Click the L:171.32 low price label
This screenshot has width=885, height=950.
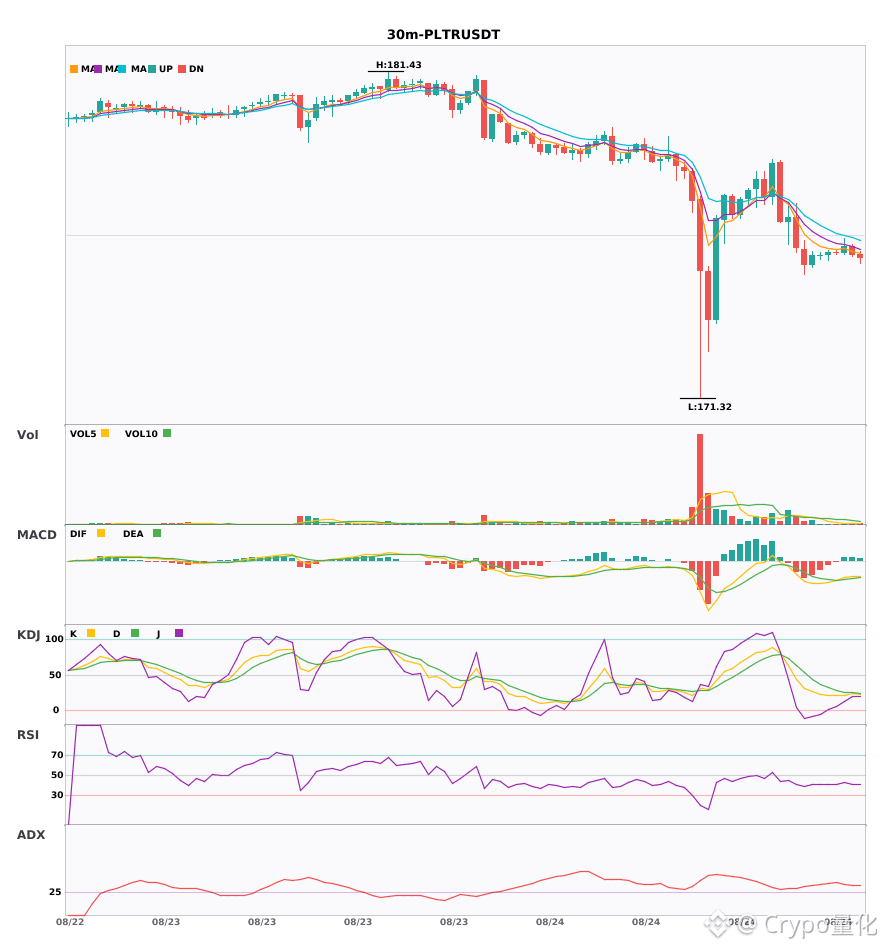point(709,407)
